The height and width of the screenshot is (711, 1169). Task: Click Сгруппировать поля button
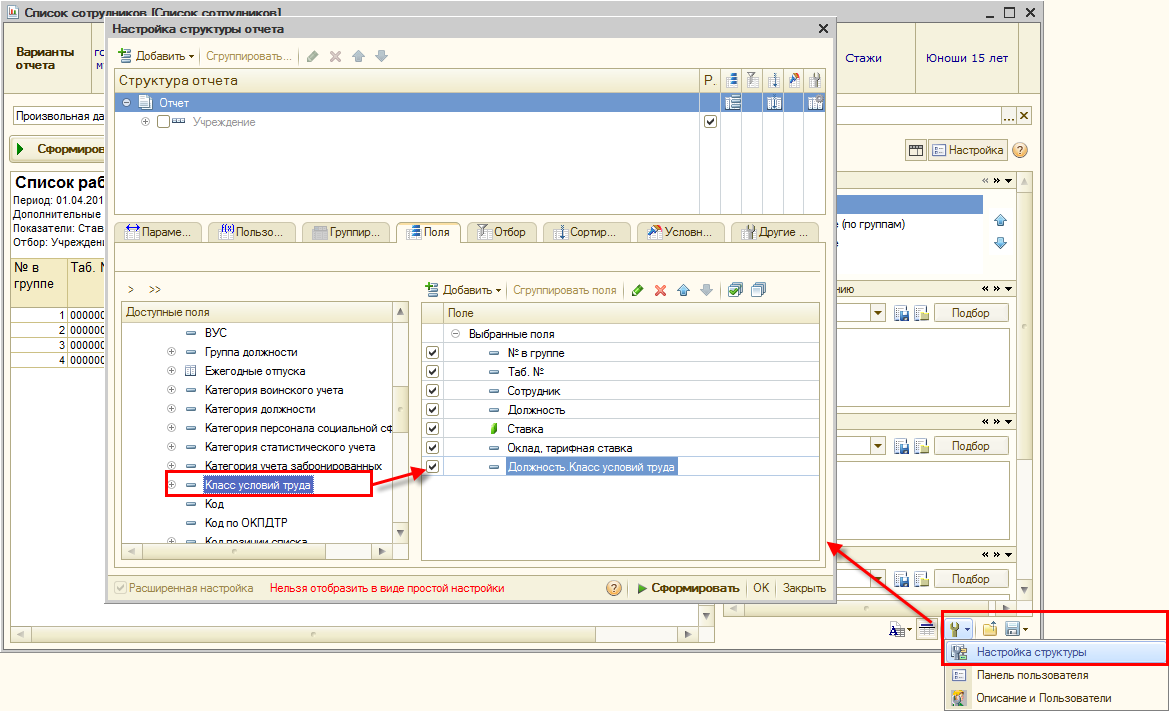click(x=564, y=290)
